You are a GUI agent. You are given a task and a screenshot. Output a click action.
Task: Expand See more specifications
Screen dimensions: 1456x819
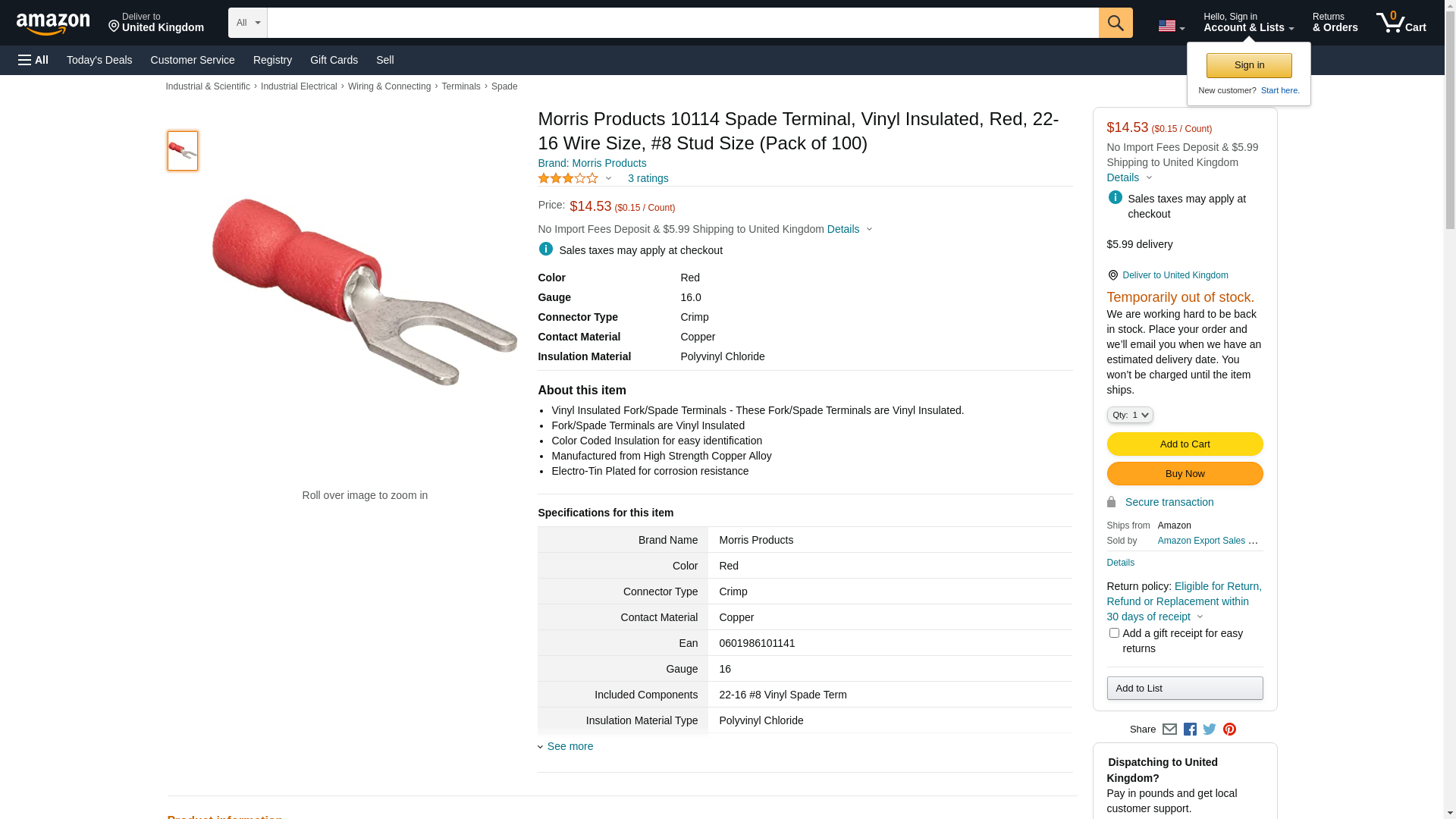(x=570, y=746)
